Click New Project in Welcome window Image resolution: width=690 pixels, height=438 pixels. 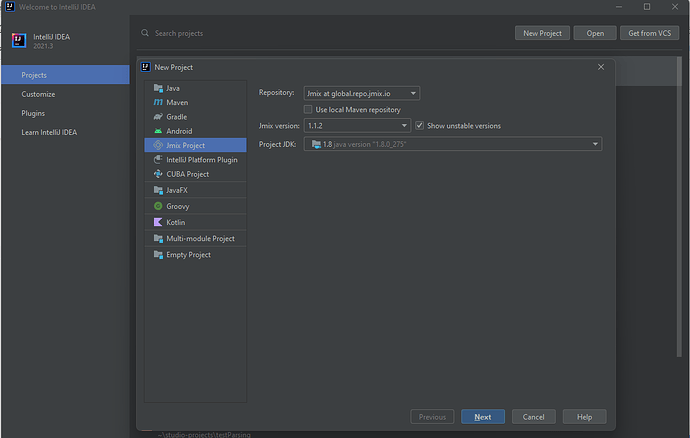(x=542, y=33)
